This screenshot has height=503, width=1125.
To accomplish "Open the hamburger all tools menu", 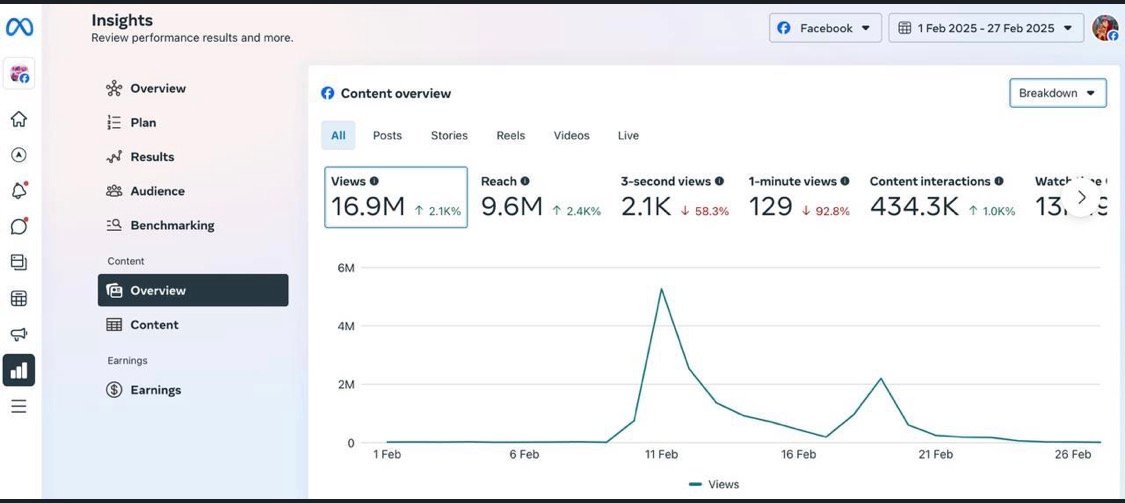I will (19, 406).
